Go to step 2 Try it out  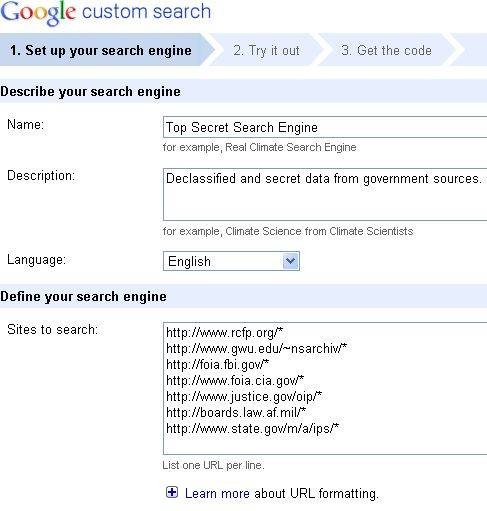pyautogui.click(x=266, y=50)
